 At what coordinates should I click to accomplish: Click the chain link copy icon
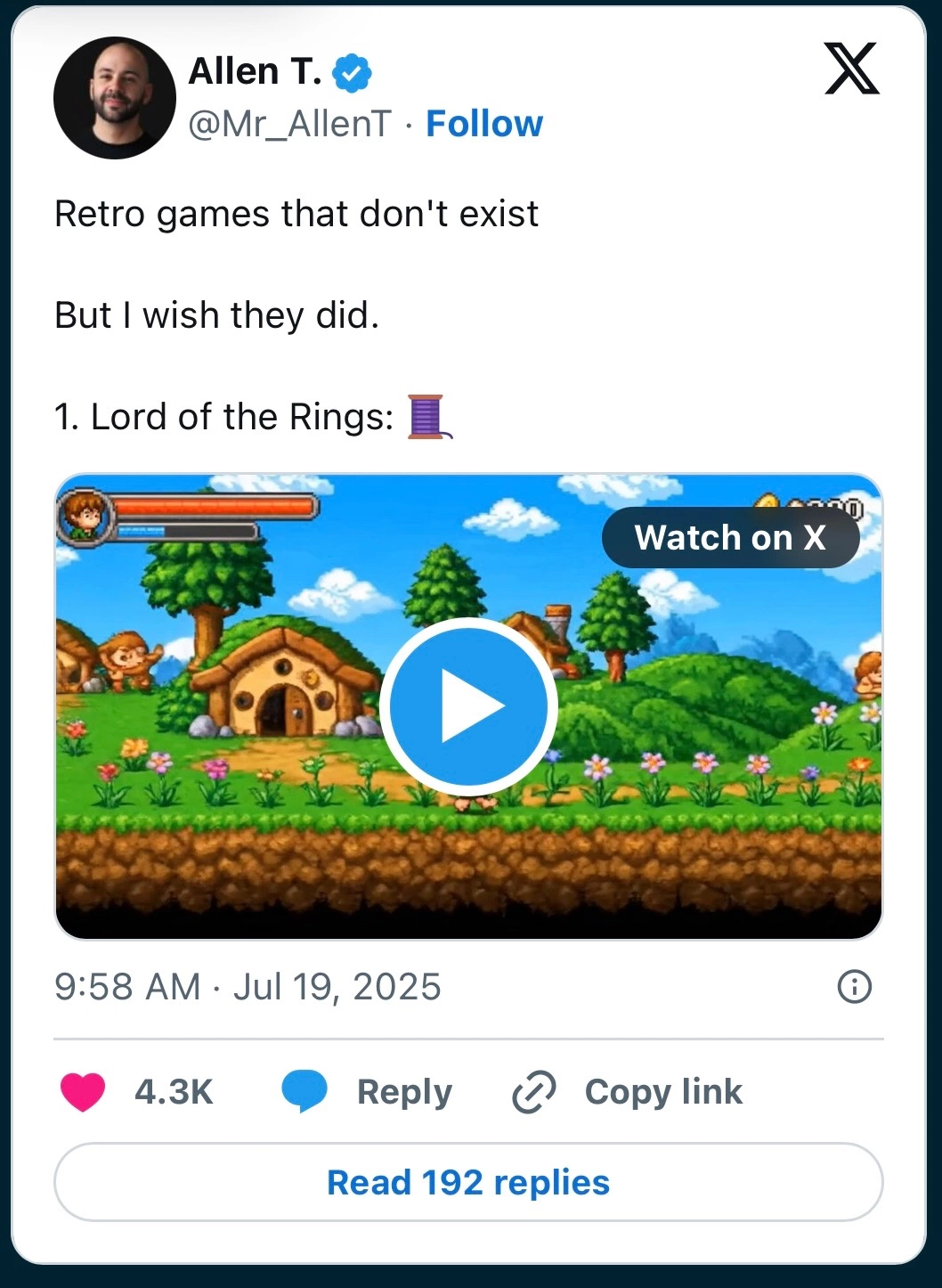534,1093
